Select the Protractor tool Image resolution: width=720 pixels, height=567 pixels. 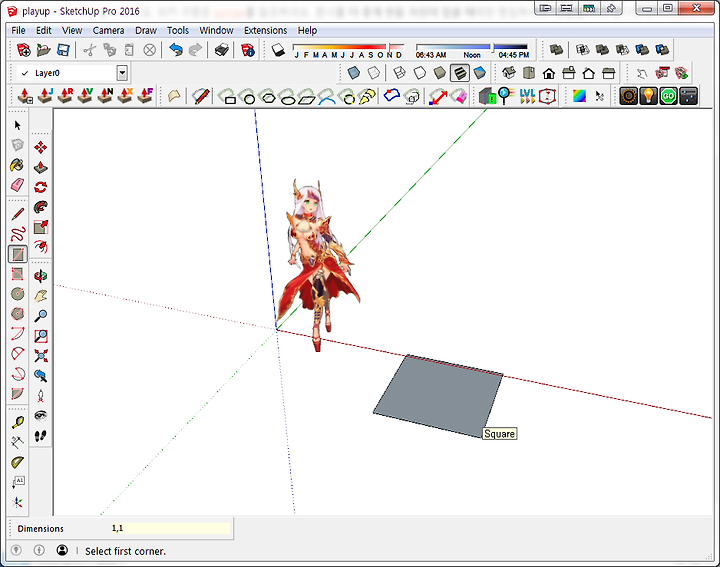(x=17, y=462)
